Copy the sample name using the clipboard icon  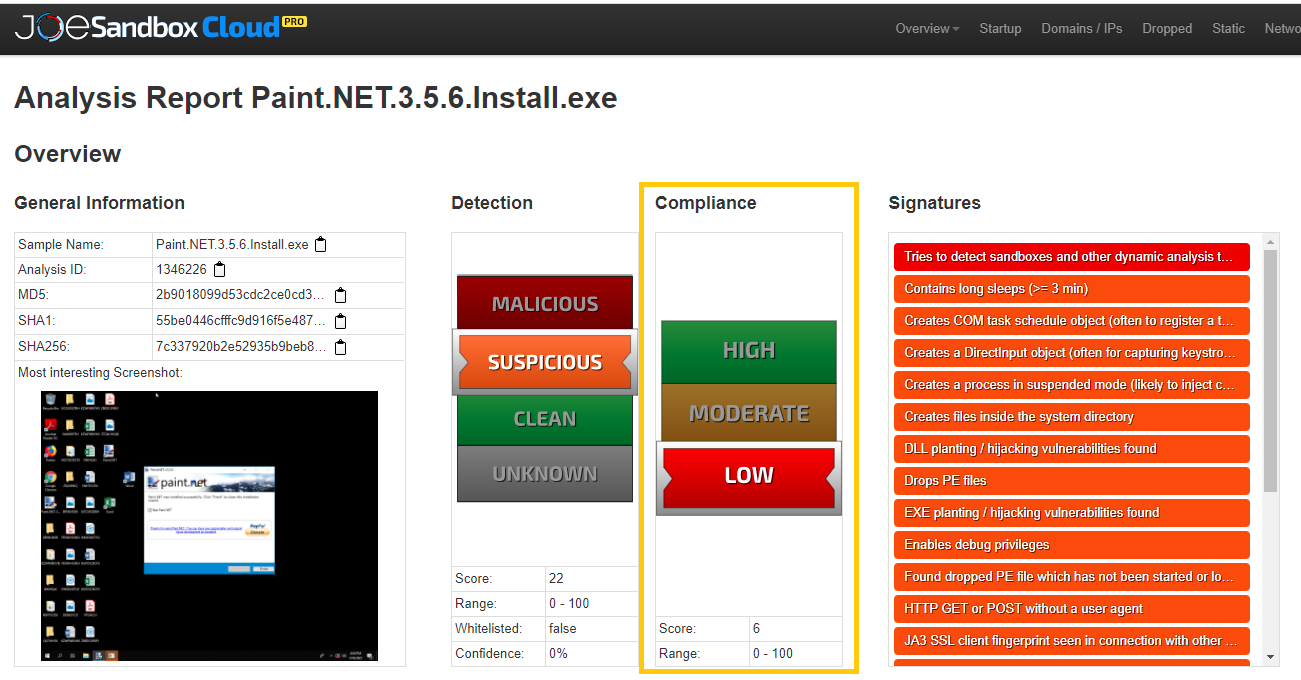320,243
